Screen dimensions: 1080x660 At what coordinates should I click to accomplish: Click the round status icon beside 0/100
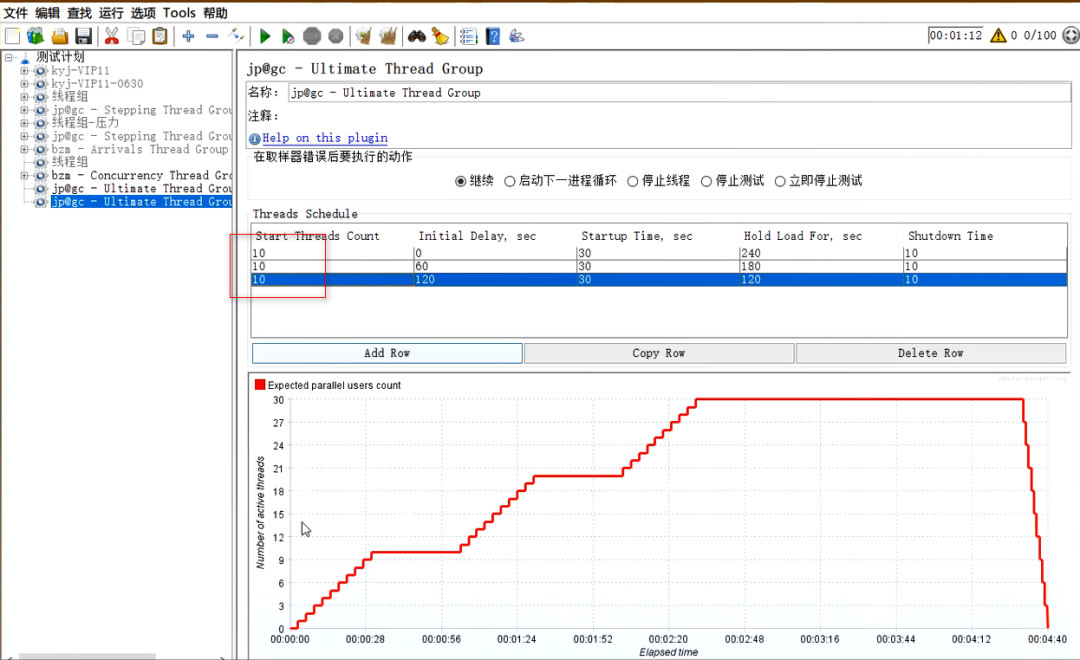click(x=1071, y=35)
